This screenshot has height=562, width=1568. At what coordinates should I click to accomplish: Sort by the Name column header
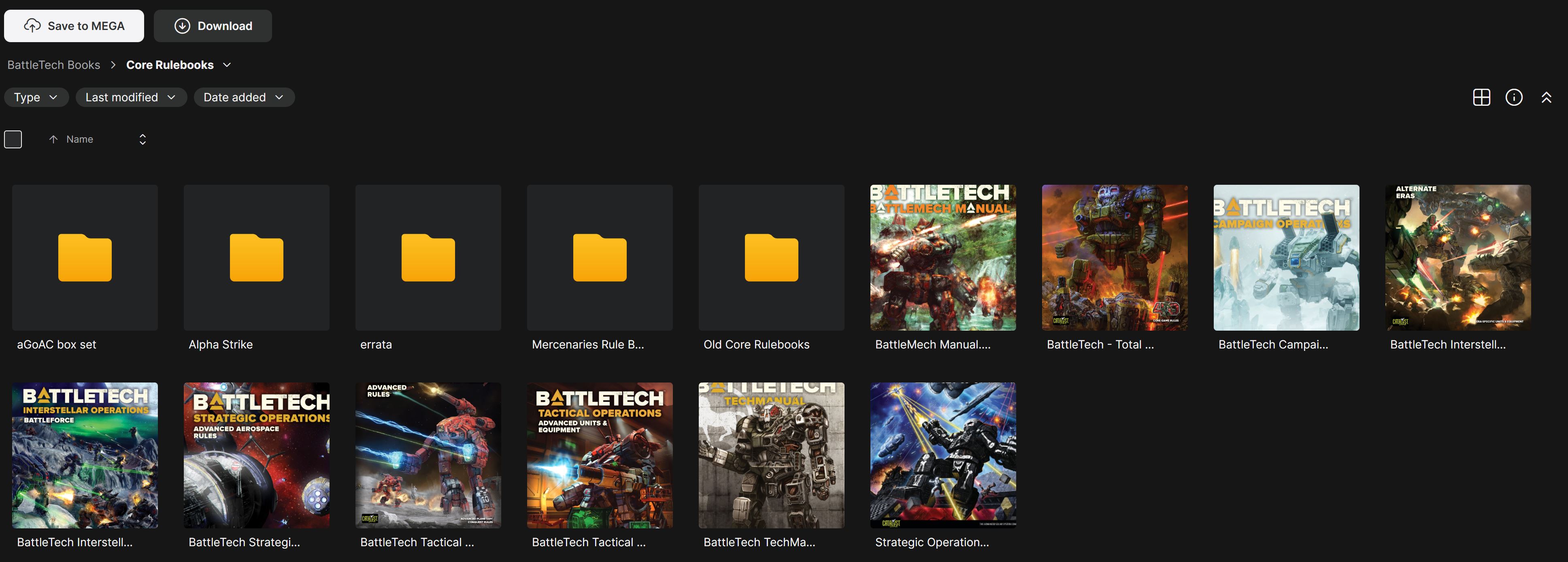[80, 139]
